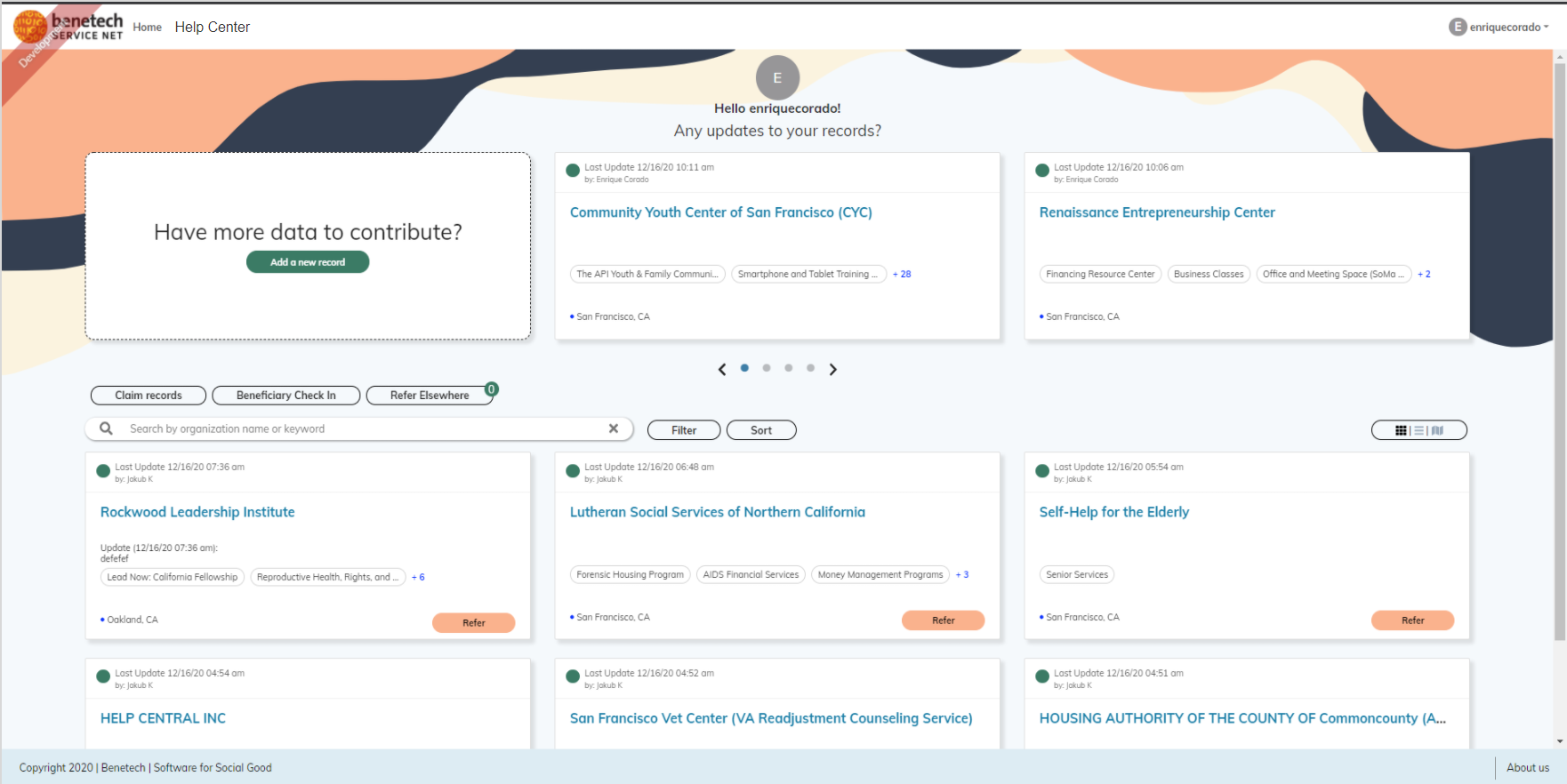Click Money Management Programs tag
The width and height of the screenshot is (1567, 784).
[x=880, y=574]
